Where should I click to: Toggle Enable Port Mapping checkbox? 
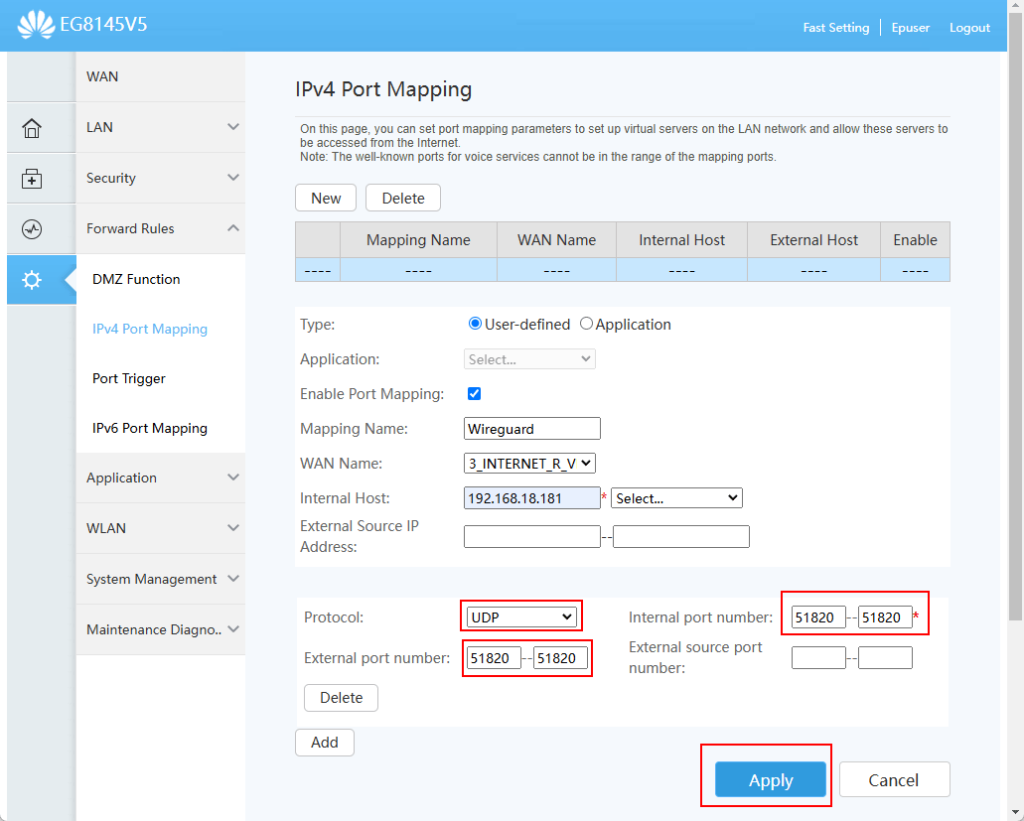coord(474,394)
